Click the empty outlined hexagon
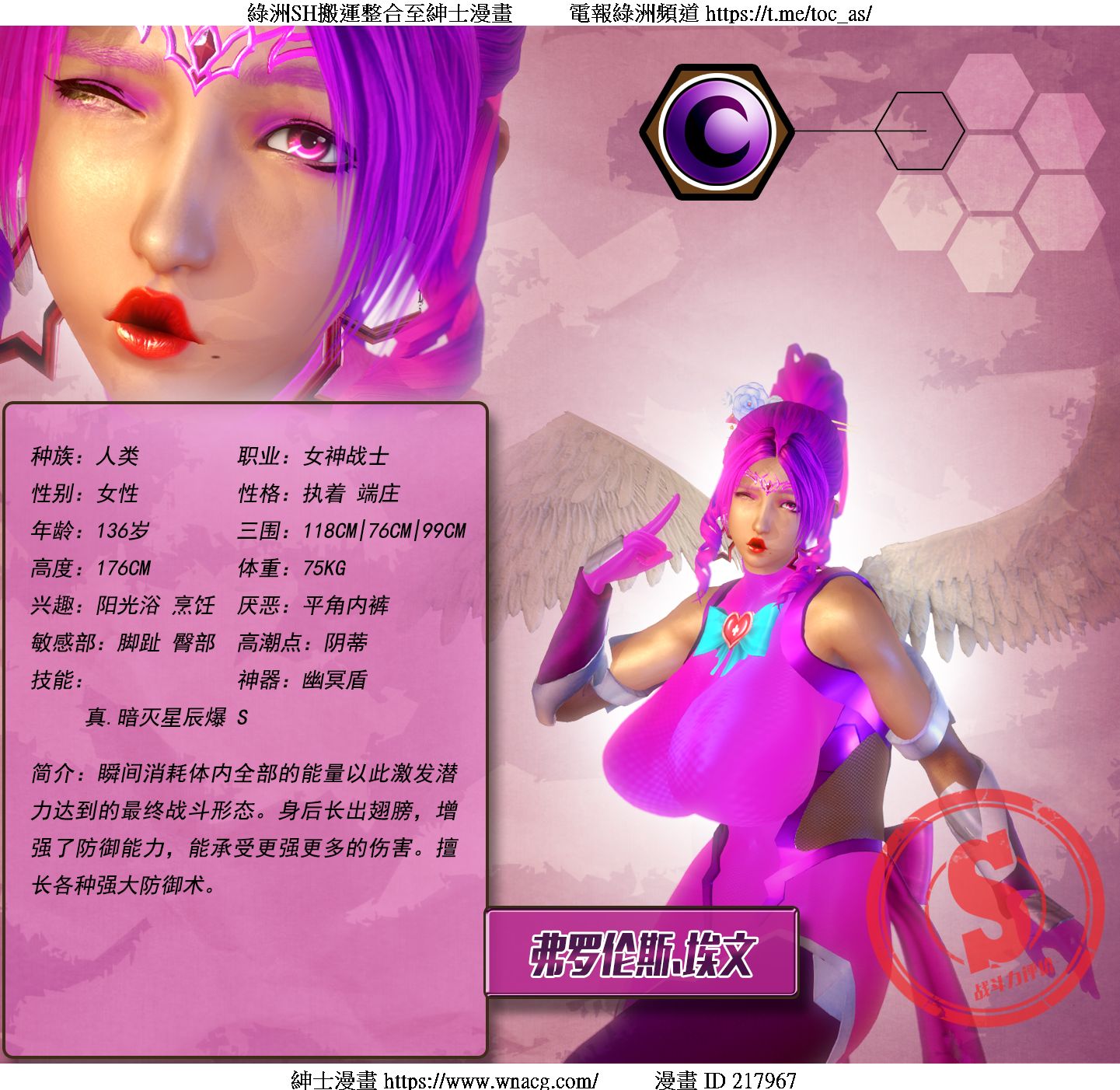The height and width of the screenshot is (1090, 1120). click(919, 131)
